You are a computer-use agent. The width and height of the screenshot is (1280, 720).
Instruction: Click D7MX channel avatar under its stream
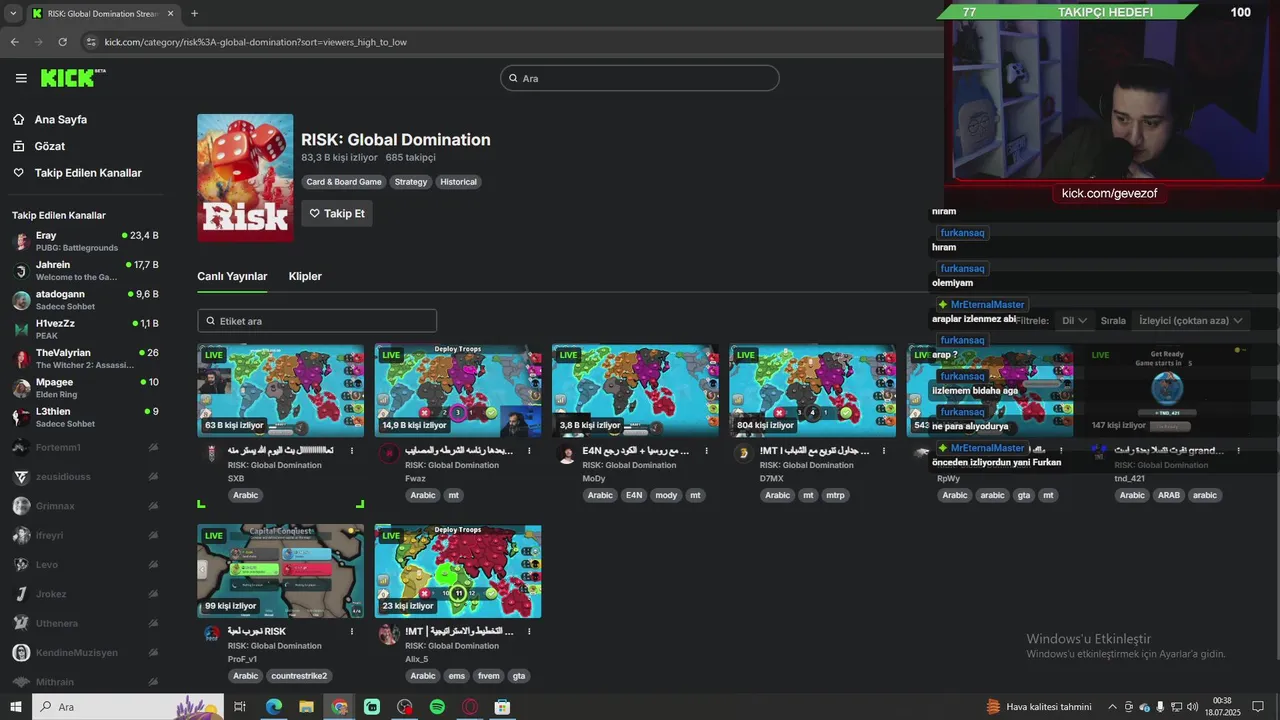(x=743, y=454)
